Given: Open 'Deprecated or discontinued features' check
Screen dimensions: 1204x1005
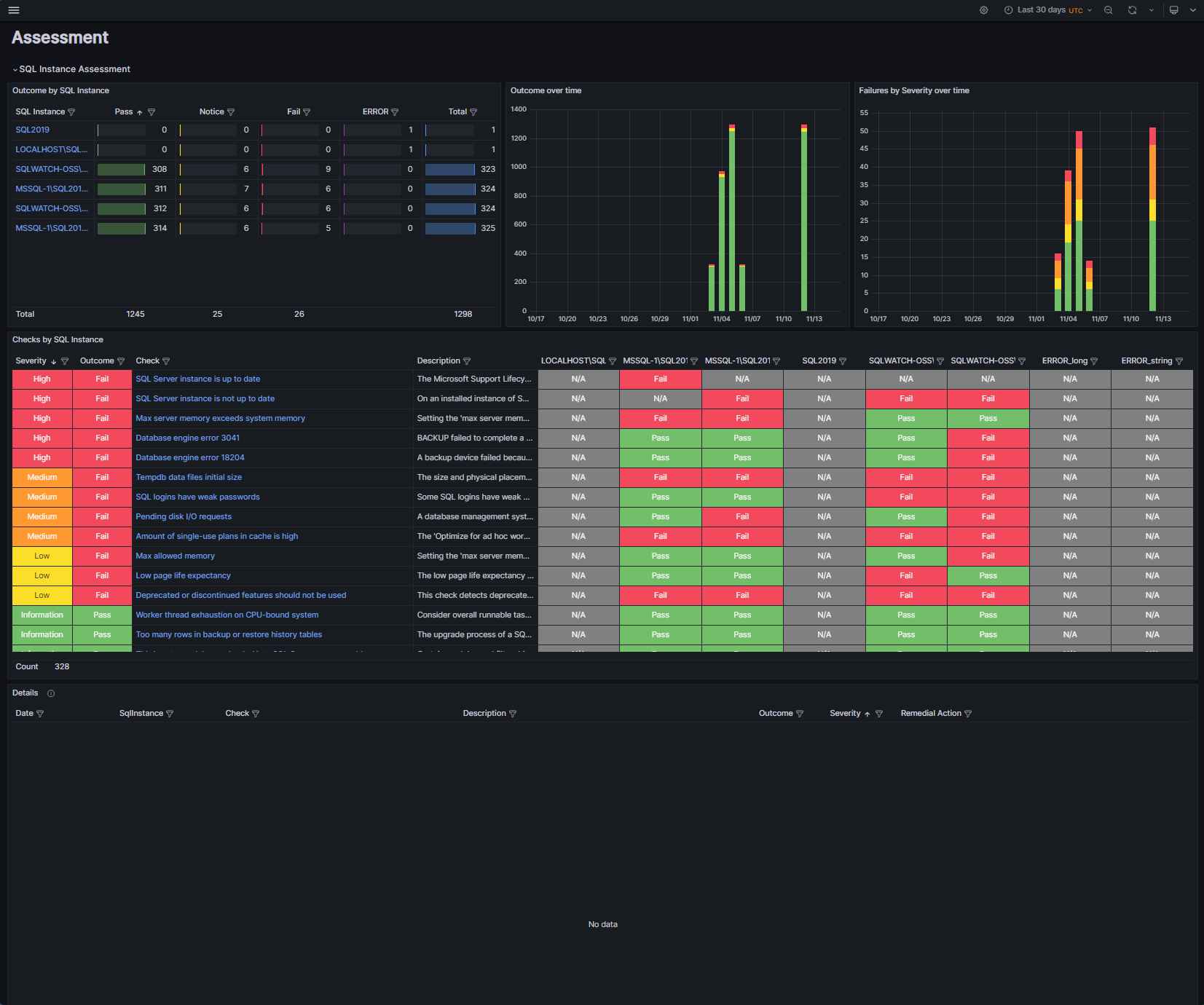Looking at the screenshot, I should coord(240,595).
